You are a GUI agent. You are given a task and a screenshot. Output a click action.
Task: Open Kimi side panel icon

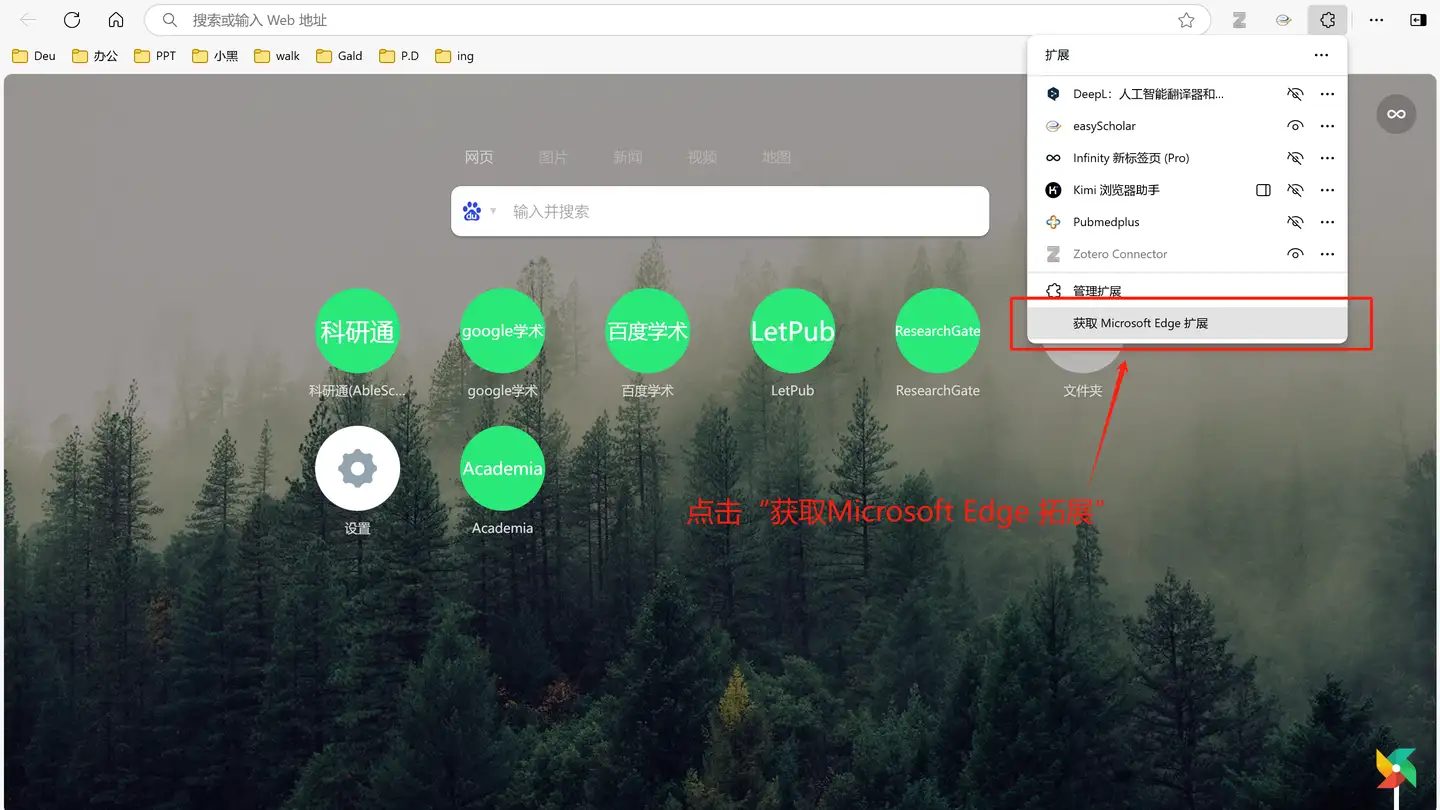(x=1263, y=190)
